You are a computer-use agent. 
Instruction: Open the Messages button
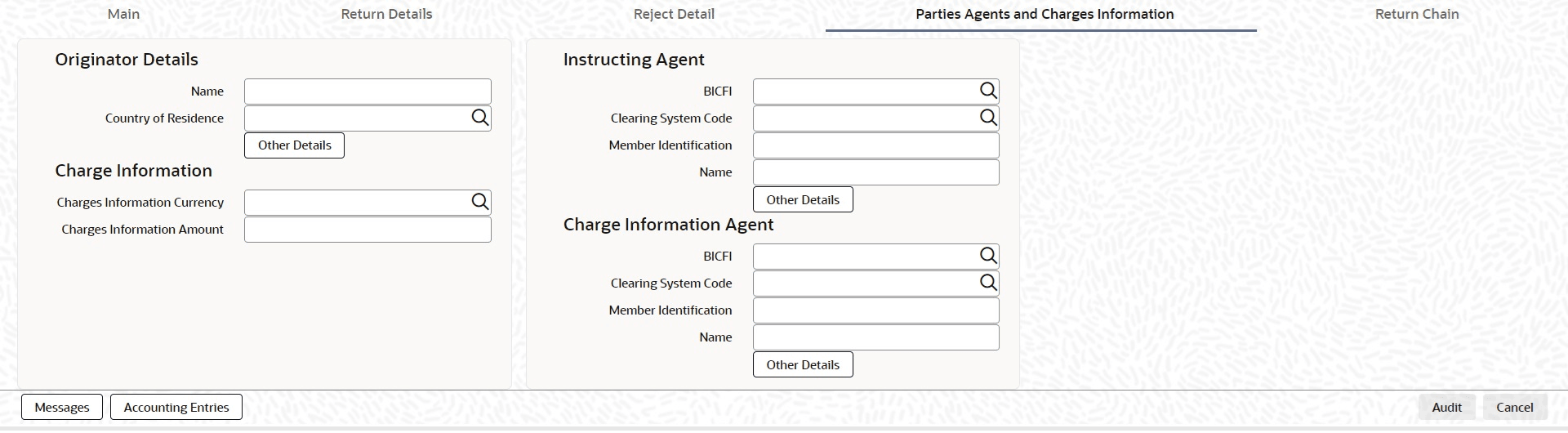(x=62, y=407)
